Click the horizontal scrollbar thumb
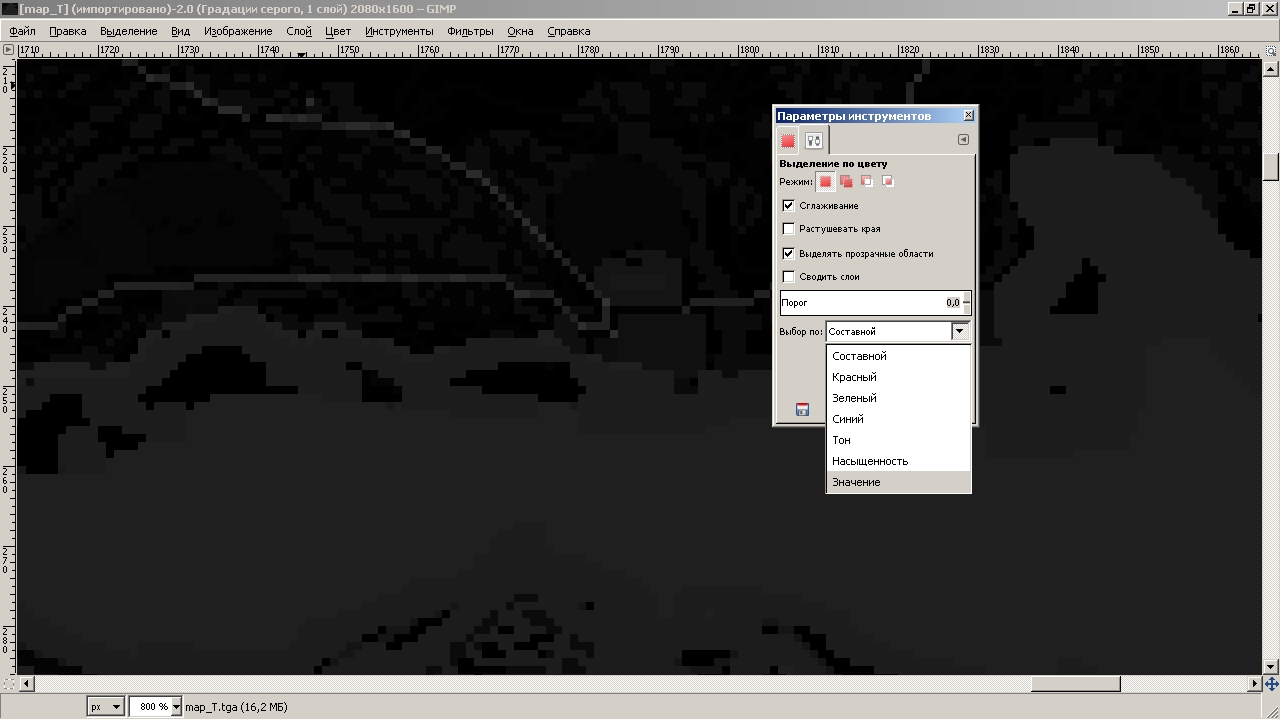Viewport: 1280px width, 720px height. tap(1075, 684)
